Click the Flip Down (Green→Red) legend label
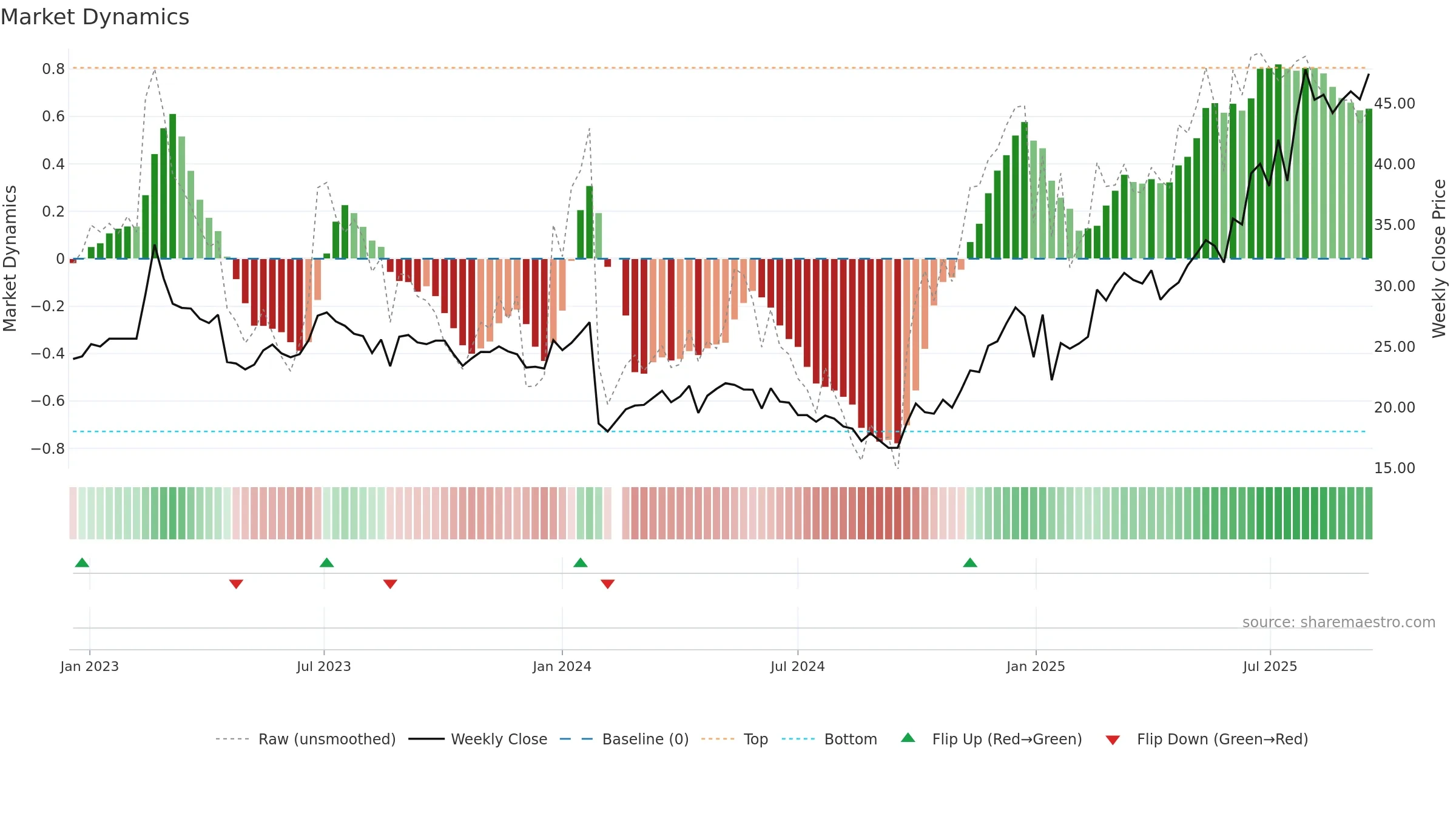Image resolution: width=1456 pixels, height=819 pixels. click(1222, 739)
